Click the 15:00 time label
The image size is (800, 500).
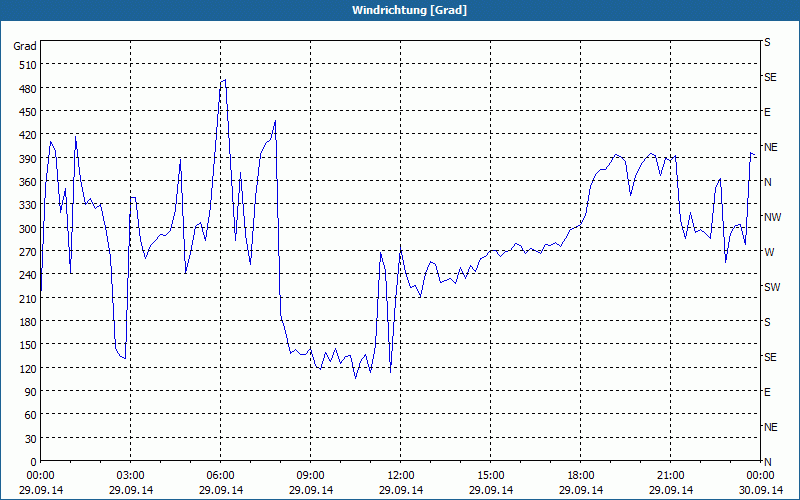490,476
